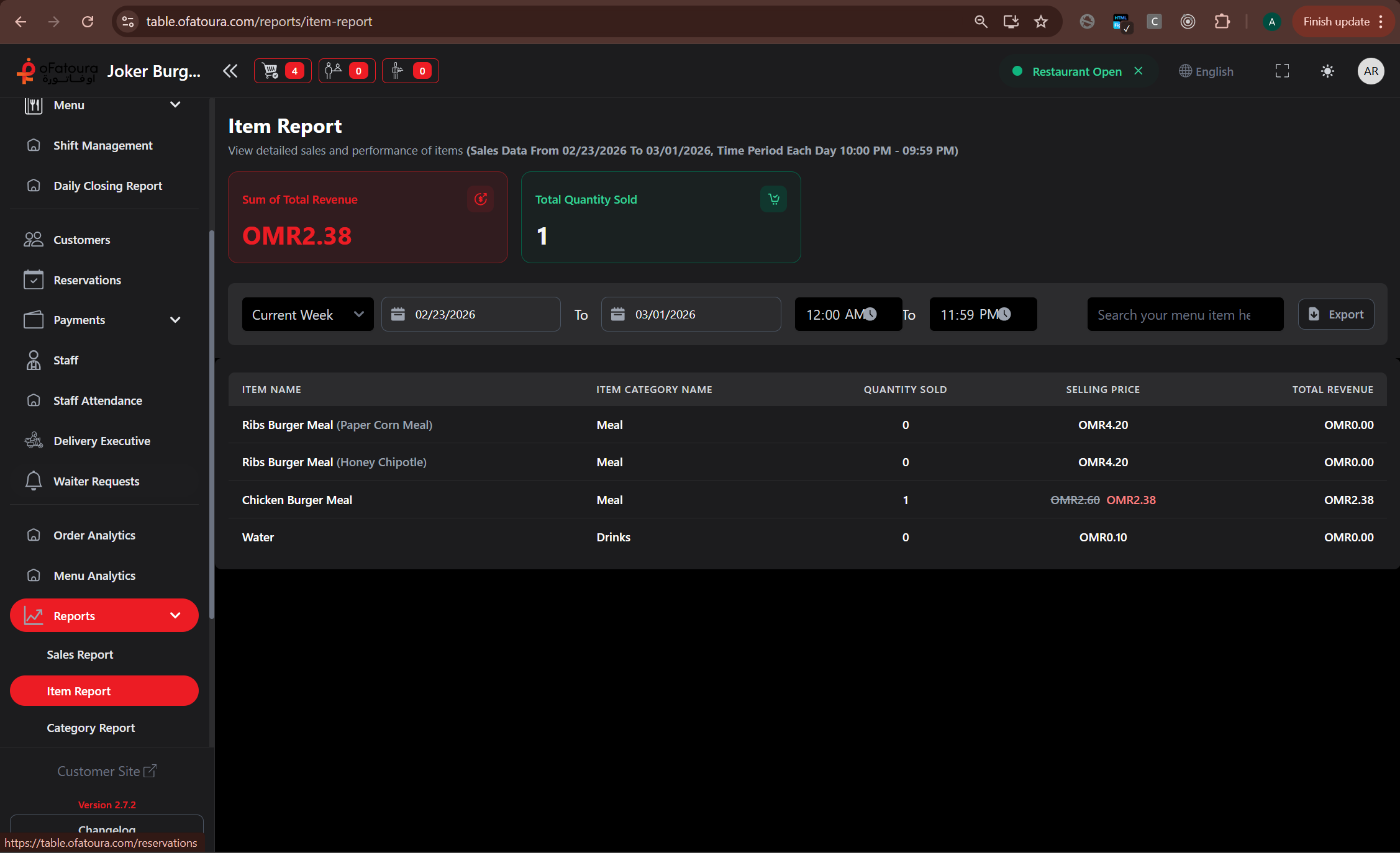1400x853 pixels.
Task: Click the menu item search field
Action: pyautogui.click(x=1184, y=315)
